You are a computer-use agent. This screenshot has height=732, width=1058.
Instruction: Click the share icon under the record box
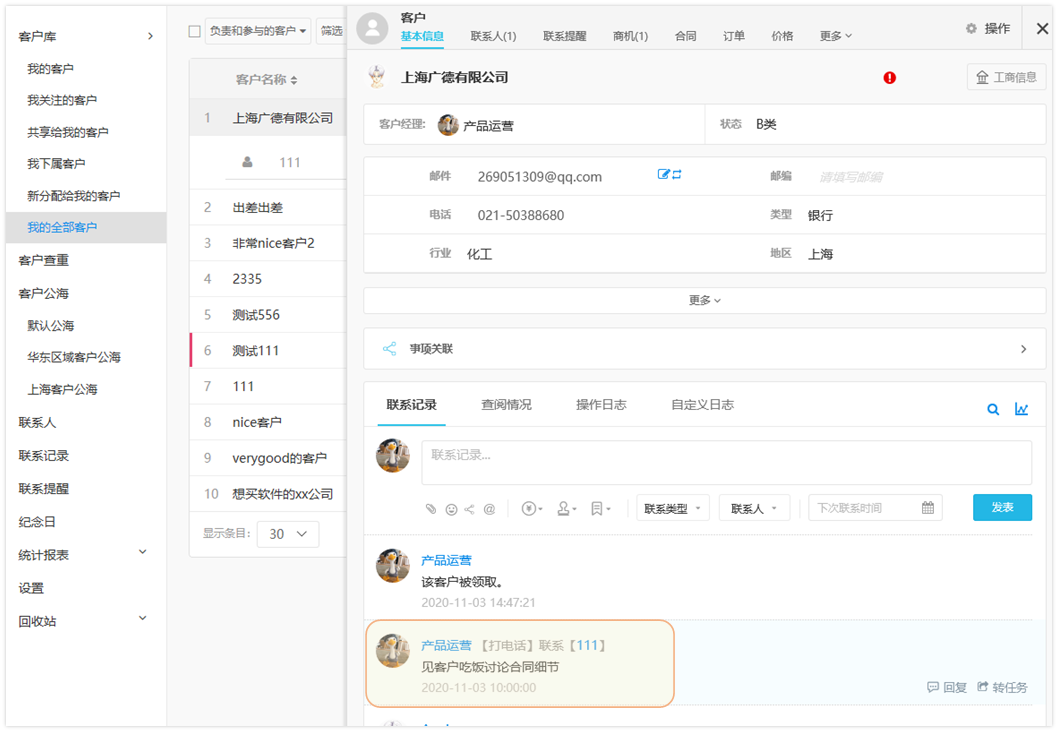(470, 509)
